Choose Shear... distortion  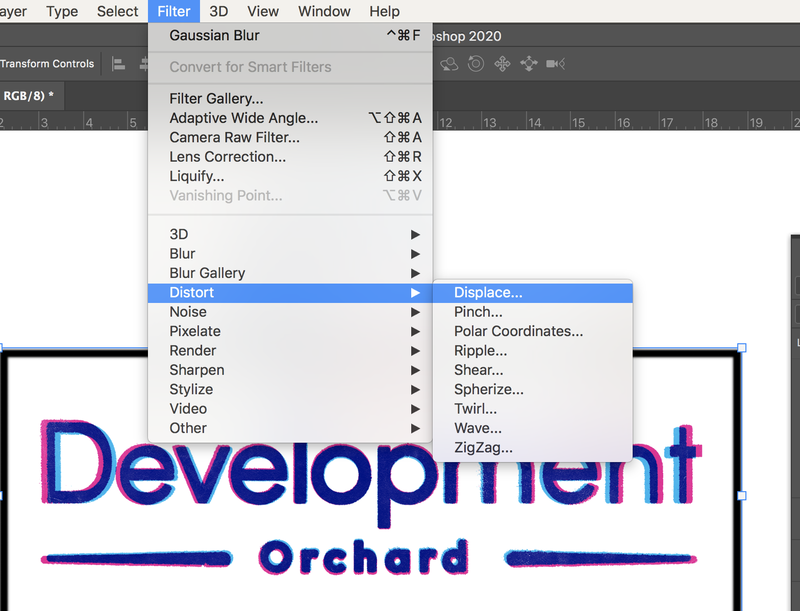[533, 370]
